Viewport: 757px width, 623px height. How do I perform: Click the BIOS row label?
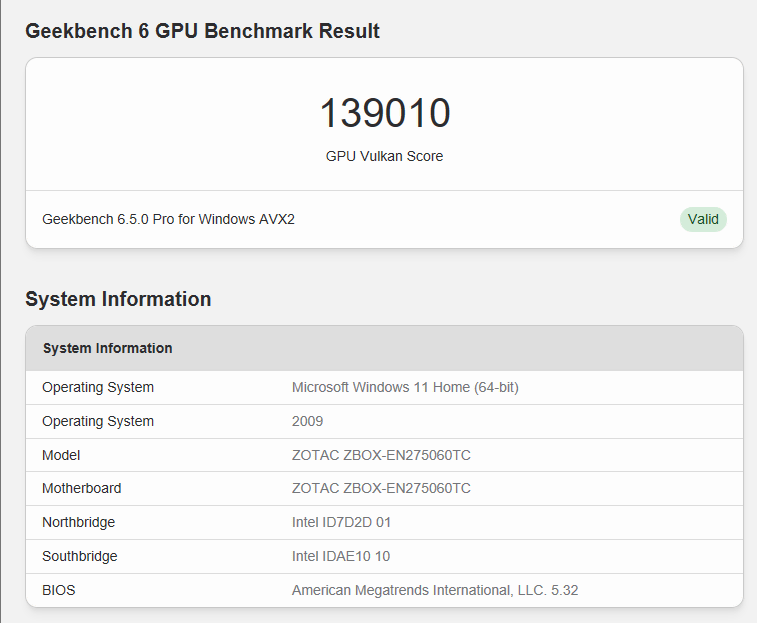[x=59, y=590]
